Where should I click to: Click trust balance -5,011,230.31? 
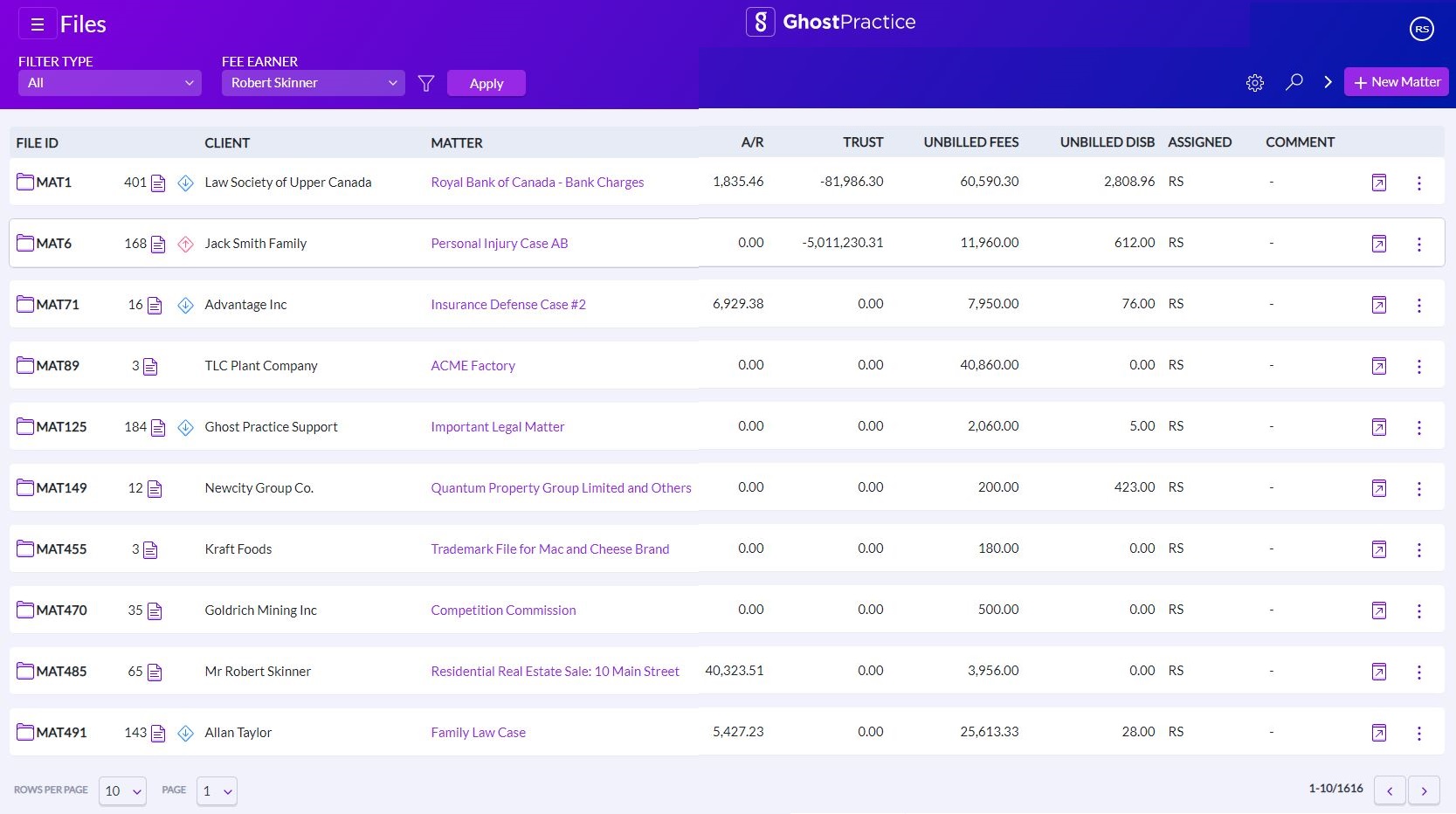pyautogui.click(x=843, y=243)
